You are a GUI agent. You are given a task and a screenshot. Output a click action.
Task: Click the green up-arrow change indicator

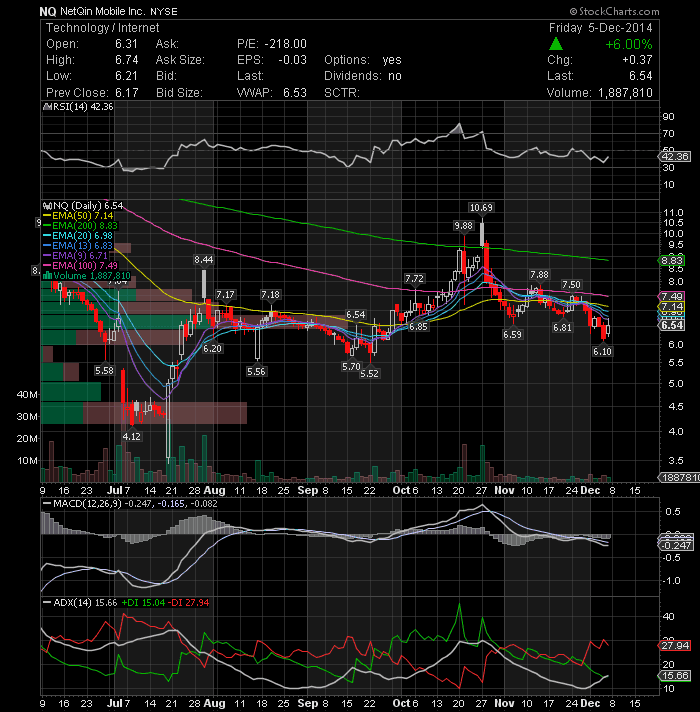556,44
